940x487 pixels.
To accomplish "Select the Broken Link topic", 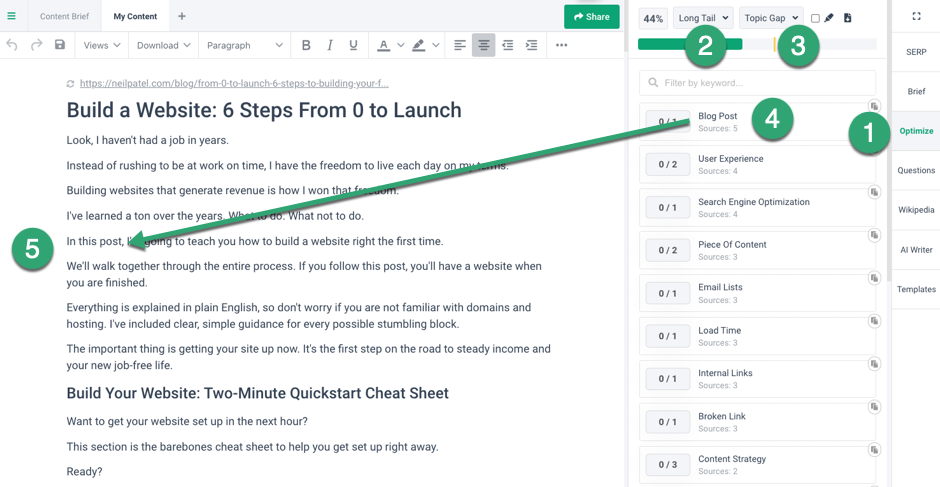I will (757, 422).
